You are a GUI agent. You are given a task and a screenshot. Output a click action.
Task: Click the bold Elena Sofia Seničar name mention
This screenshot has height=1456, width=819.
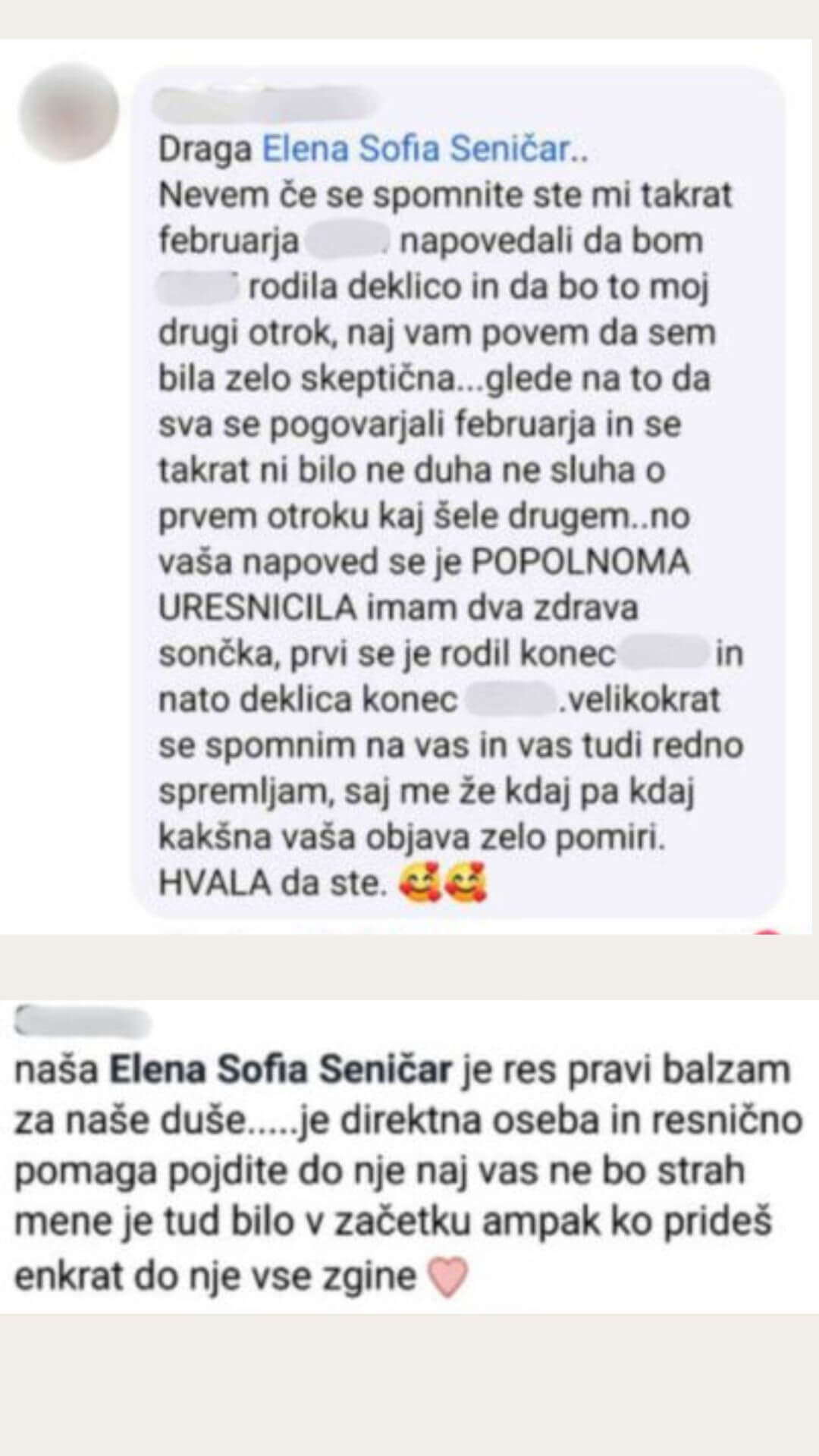pos(281,1069)
